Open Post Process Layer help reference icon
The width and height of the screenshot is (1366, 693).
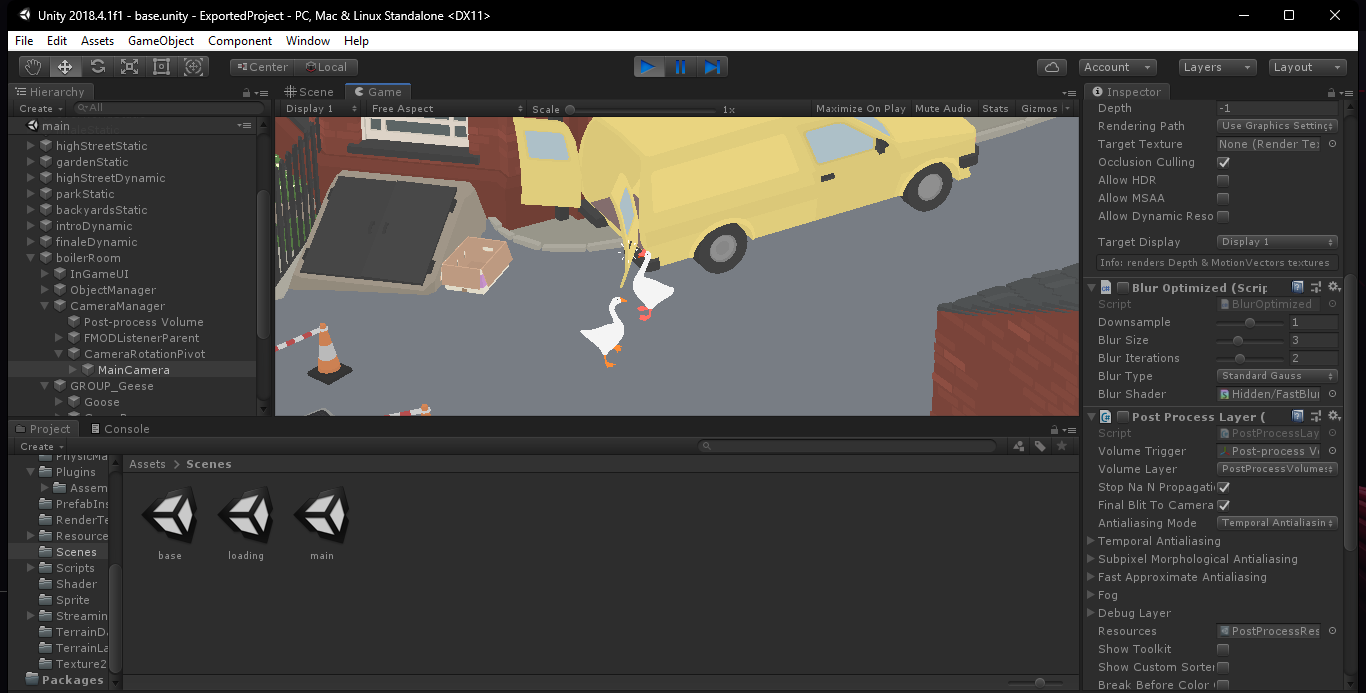(x=1297, y=417)
